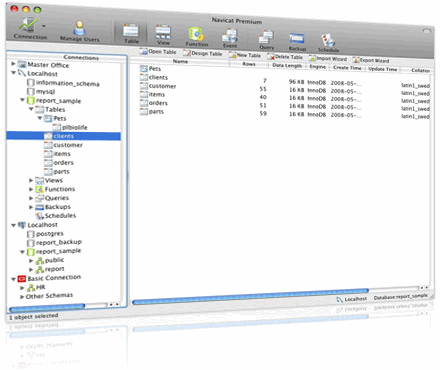Image resolution: width=440 pixels, height=370 pixels.
Task: Select the Schedules node
Action: click(56, 216)
